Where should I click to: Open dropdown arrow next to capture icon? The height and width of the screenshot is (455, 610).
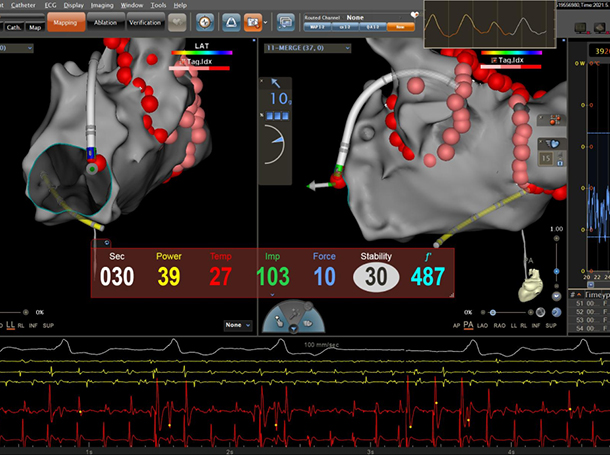tap(265, 20)
